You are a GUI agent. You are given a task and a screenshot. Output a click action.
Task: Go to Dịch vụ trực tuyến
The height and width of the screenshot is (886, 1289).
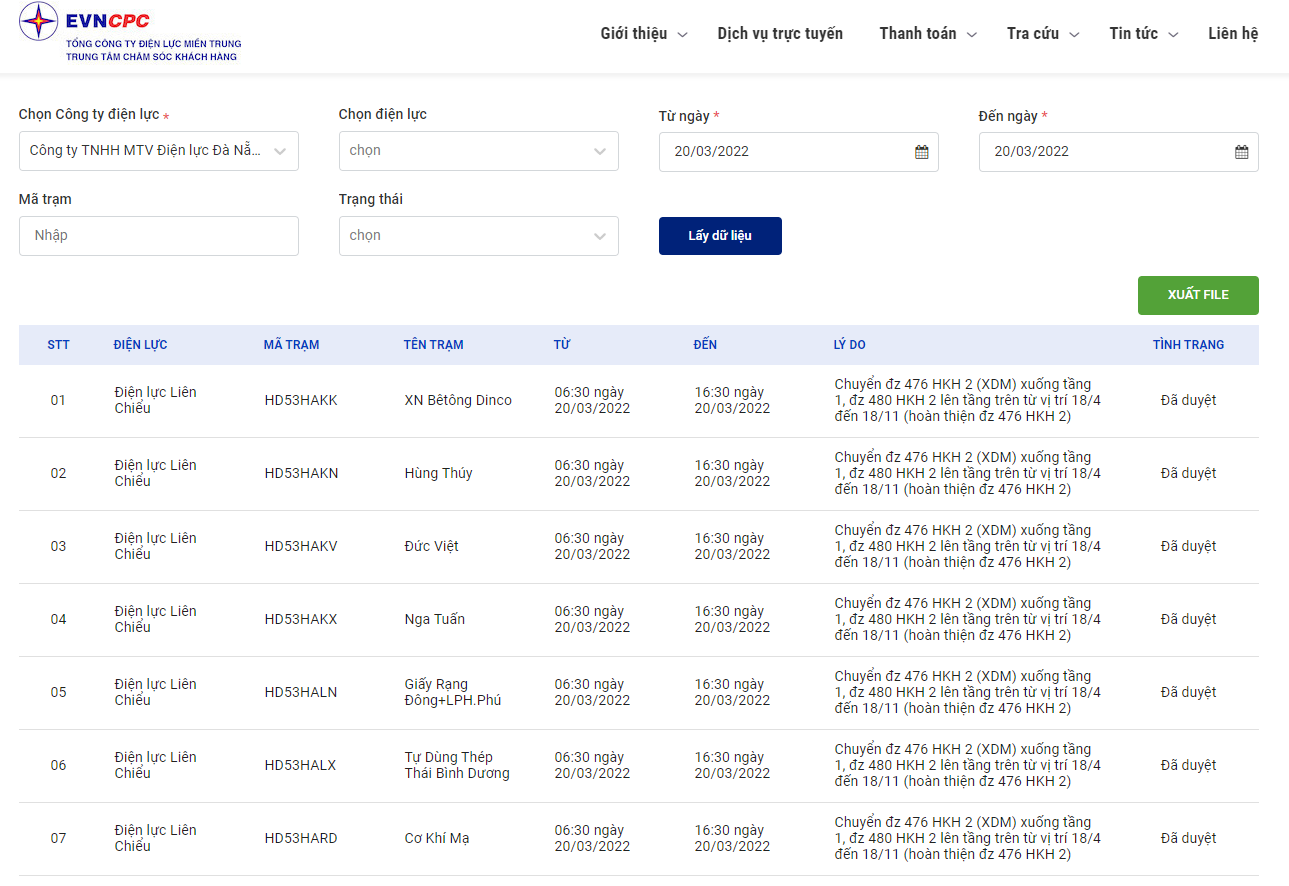tap(780, 34)
